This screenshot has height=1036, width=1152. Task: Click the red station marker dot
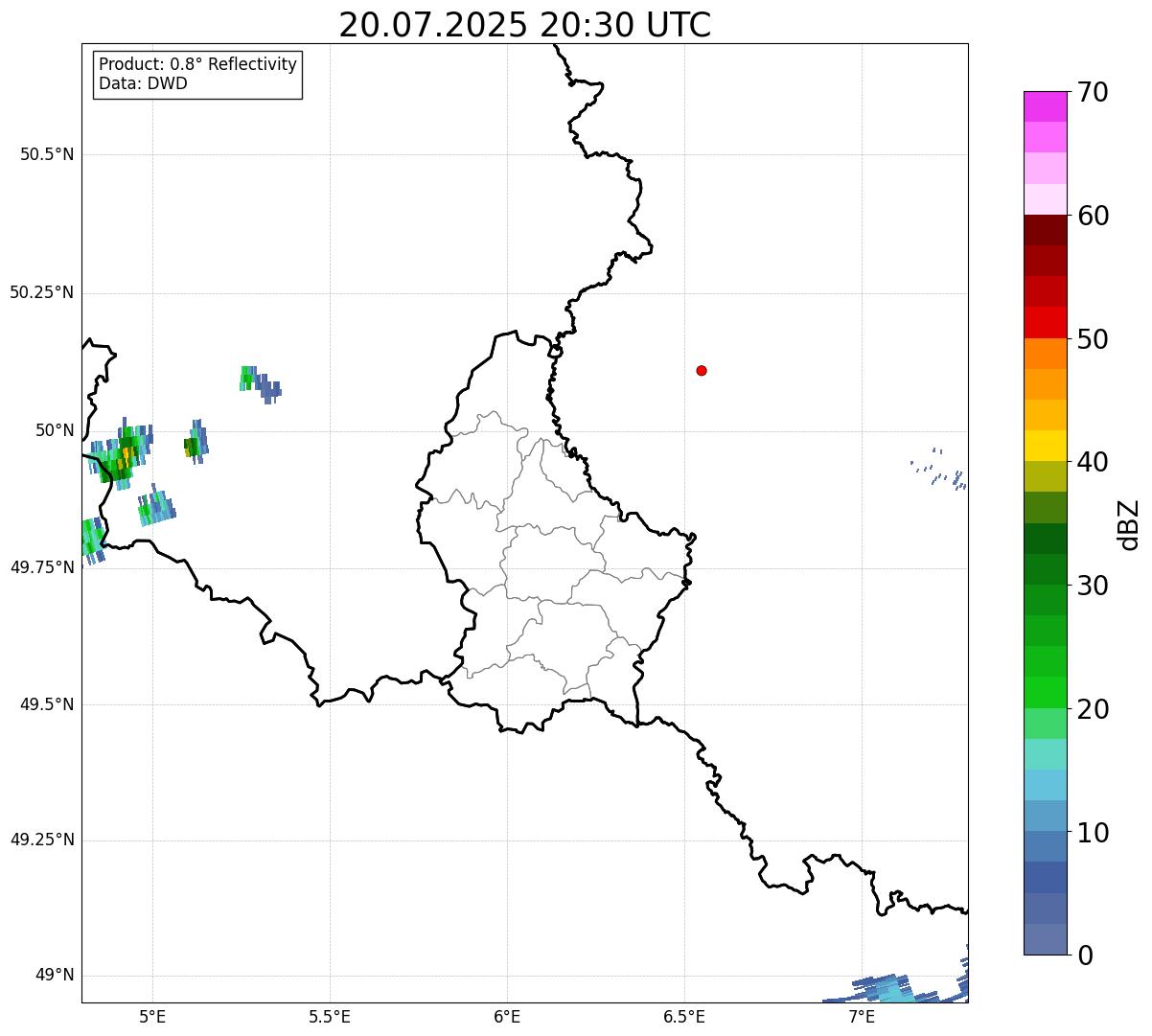point(702,370)
